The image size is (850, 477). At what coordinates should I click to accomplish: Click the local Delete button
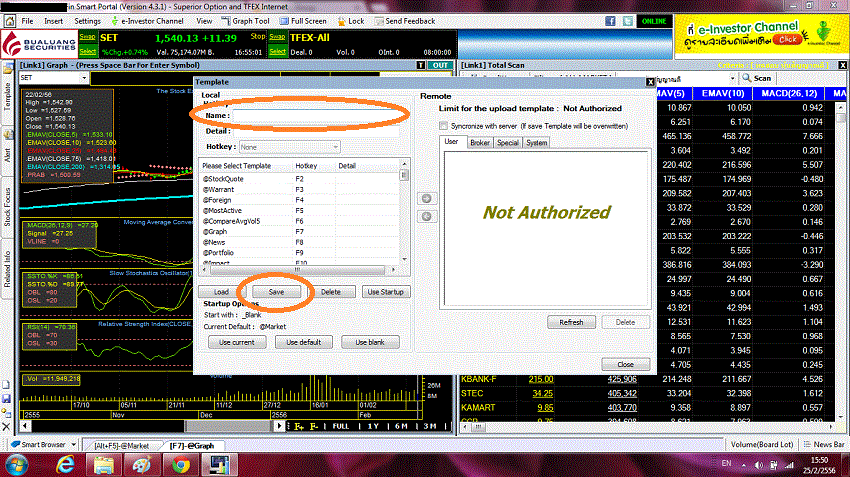(331, 292)
